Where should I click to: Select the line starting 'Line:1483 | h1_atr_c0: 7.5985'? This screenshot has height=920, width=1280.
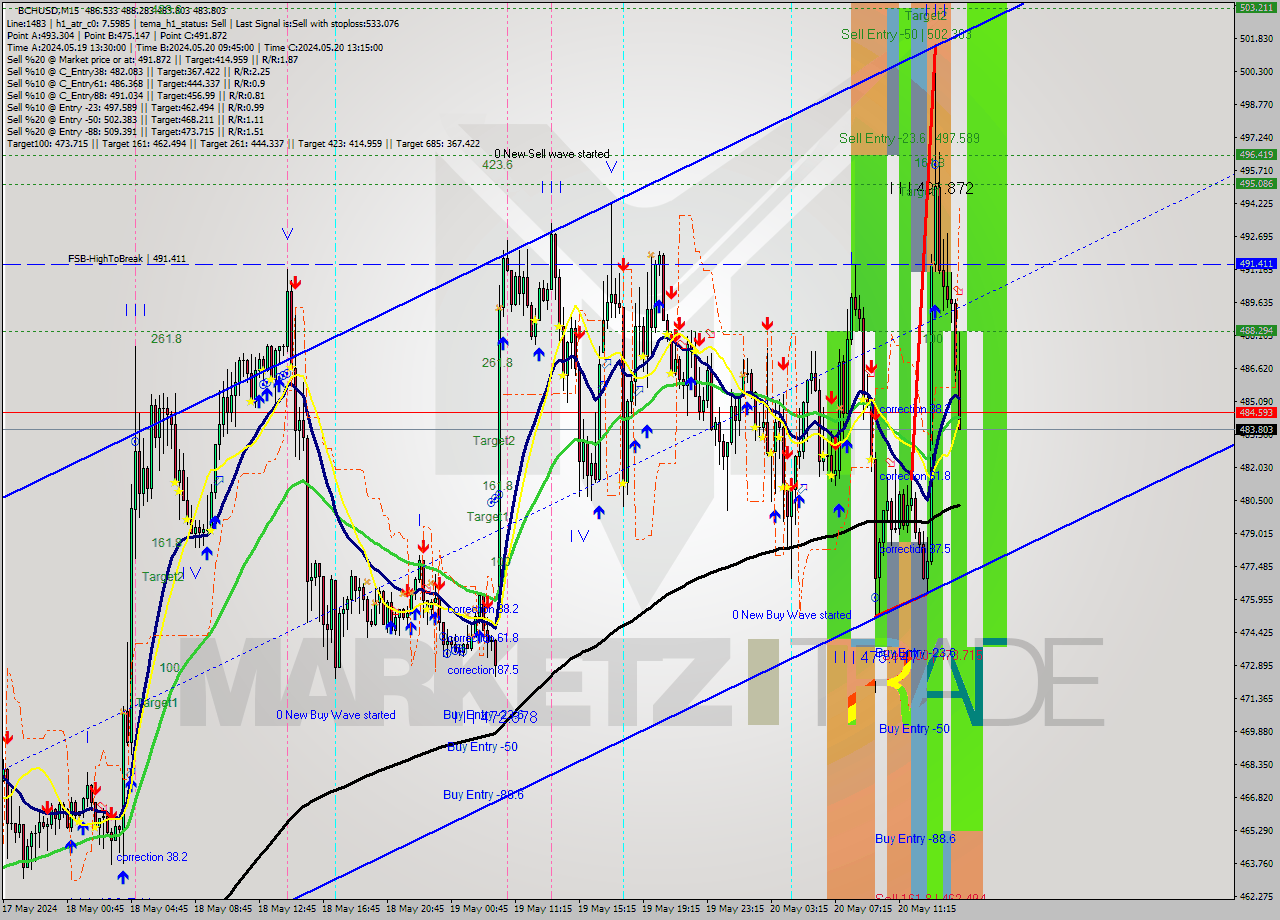pyautogui.click(x=202, y=23)
